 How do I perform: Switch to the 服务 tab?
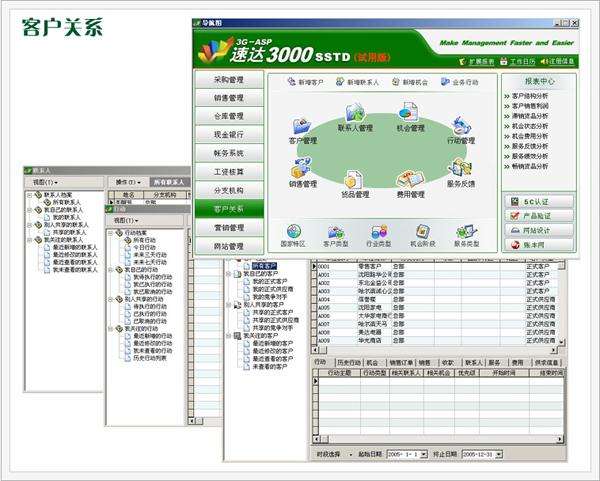pos(494,362)
